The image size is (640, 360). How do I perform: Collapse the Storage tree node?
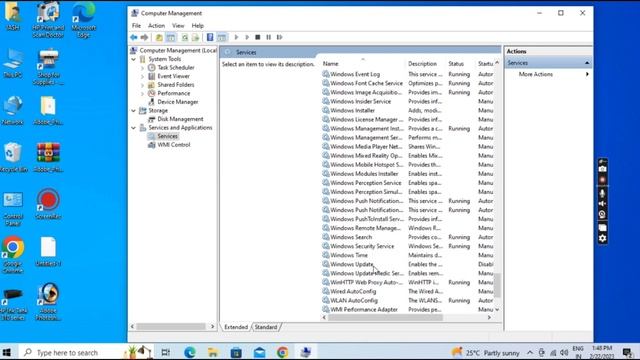133,111
